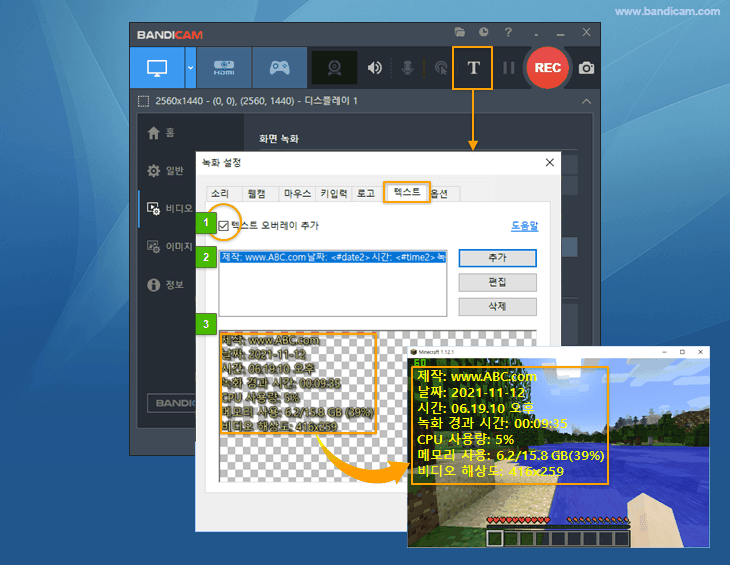Collapse the panel with the chevron arrow
The height and width of the screenshot is (565, 730).
tap(586, 101)
